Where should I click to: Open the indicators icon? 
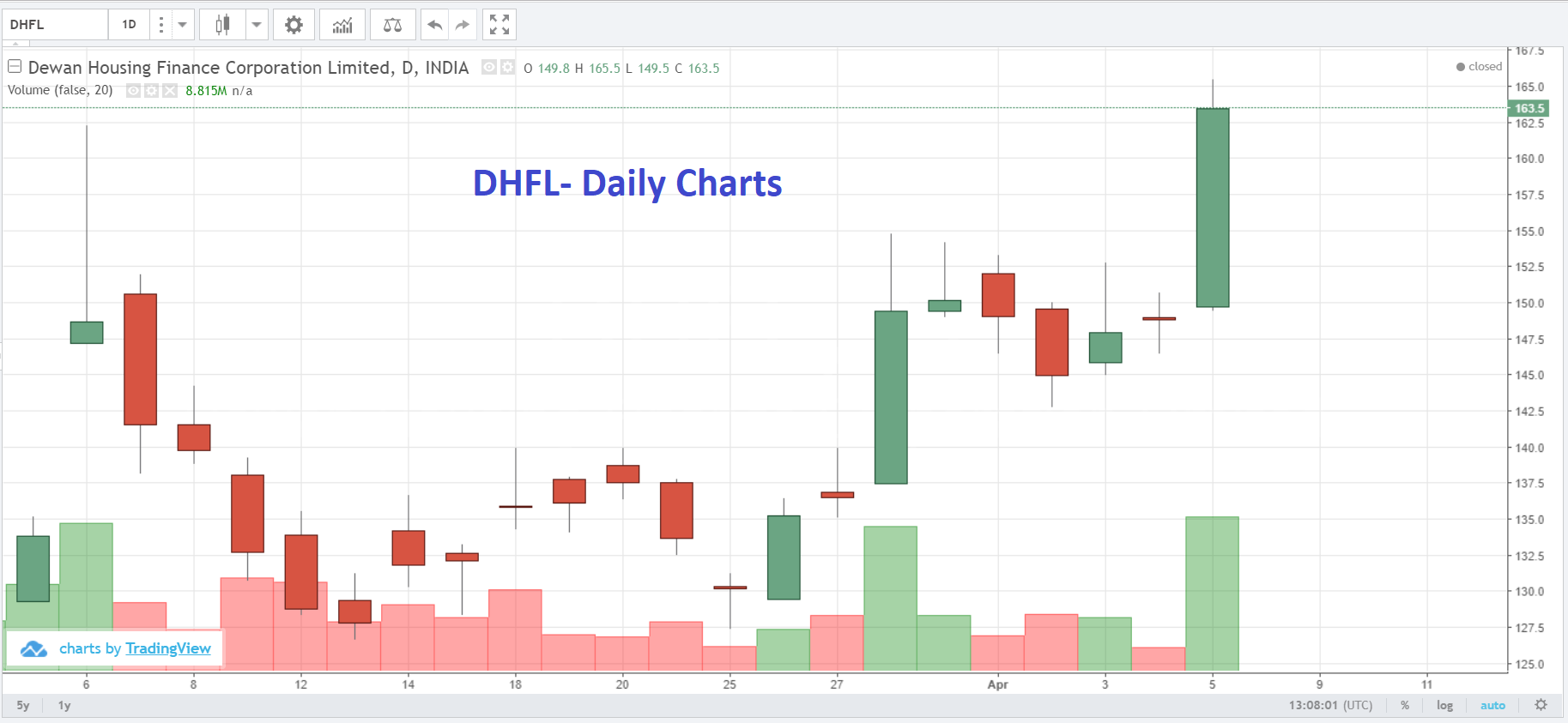click(342, 25)
